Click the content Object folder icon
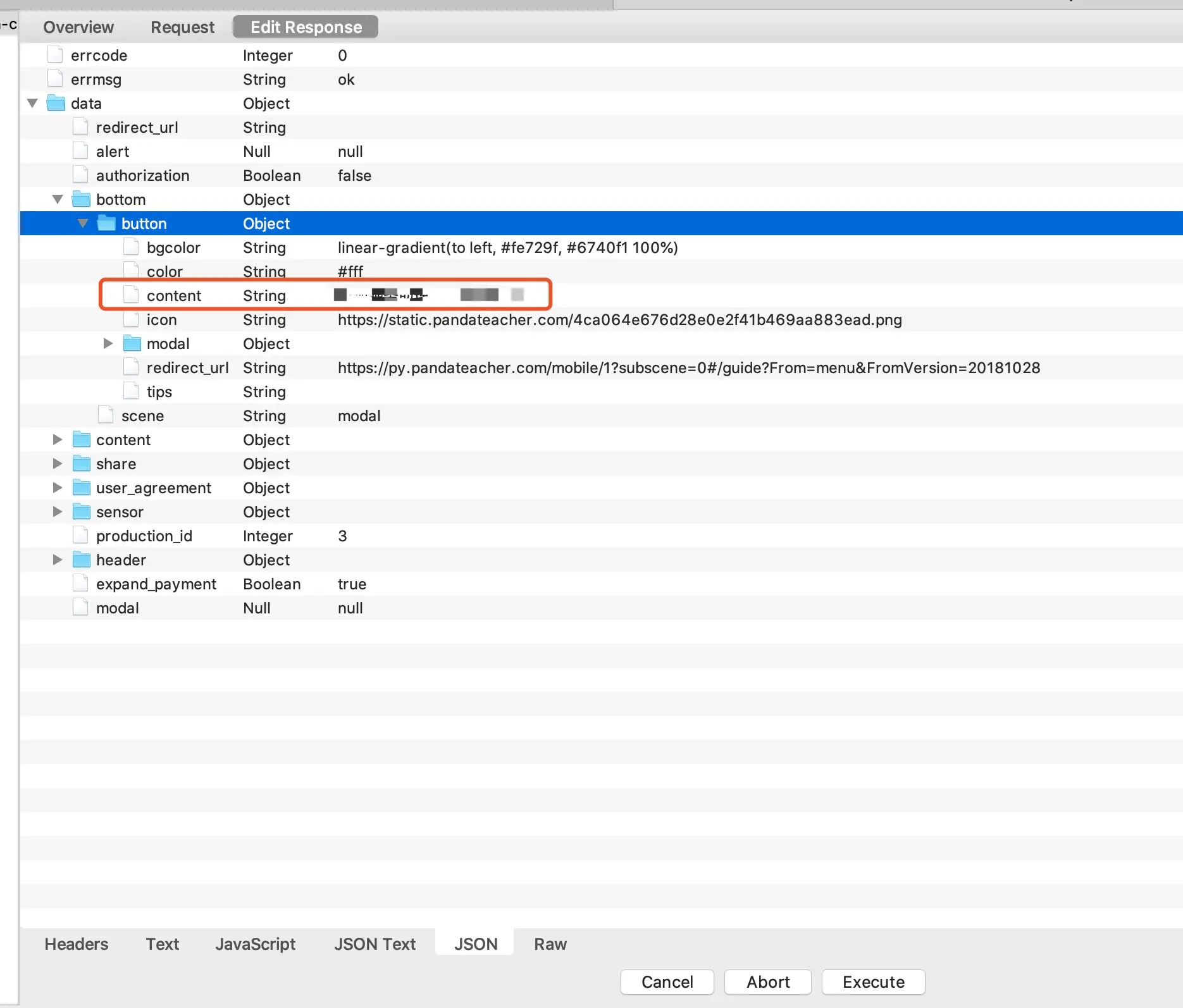Image resolution: width=1183 pixels, height=1008 pixels. [x=82, y=439]
